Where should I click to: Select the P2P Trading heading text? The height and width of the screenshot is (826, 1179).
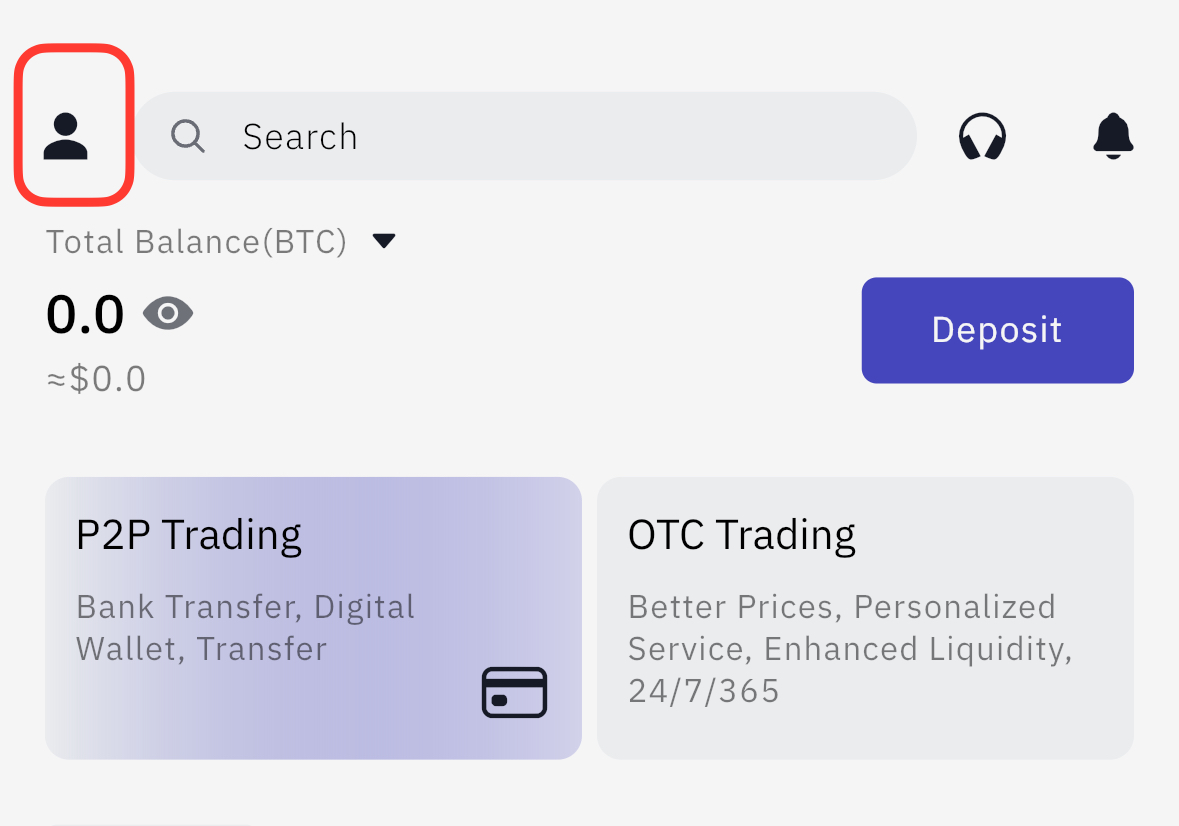tap(189, 536)
